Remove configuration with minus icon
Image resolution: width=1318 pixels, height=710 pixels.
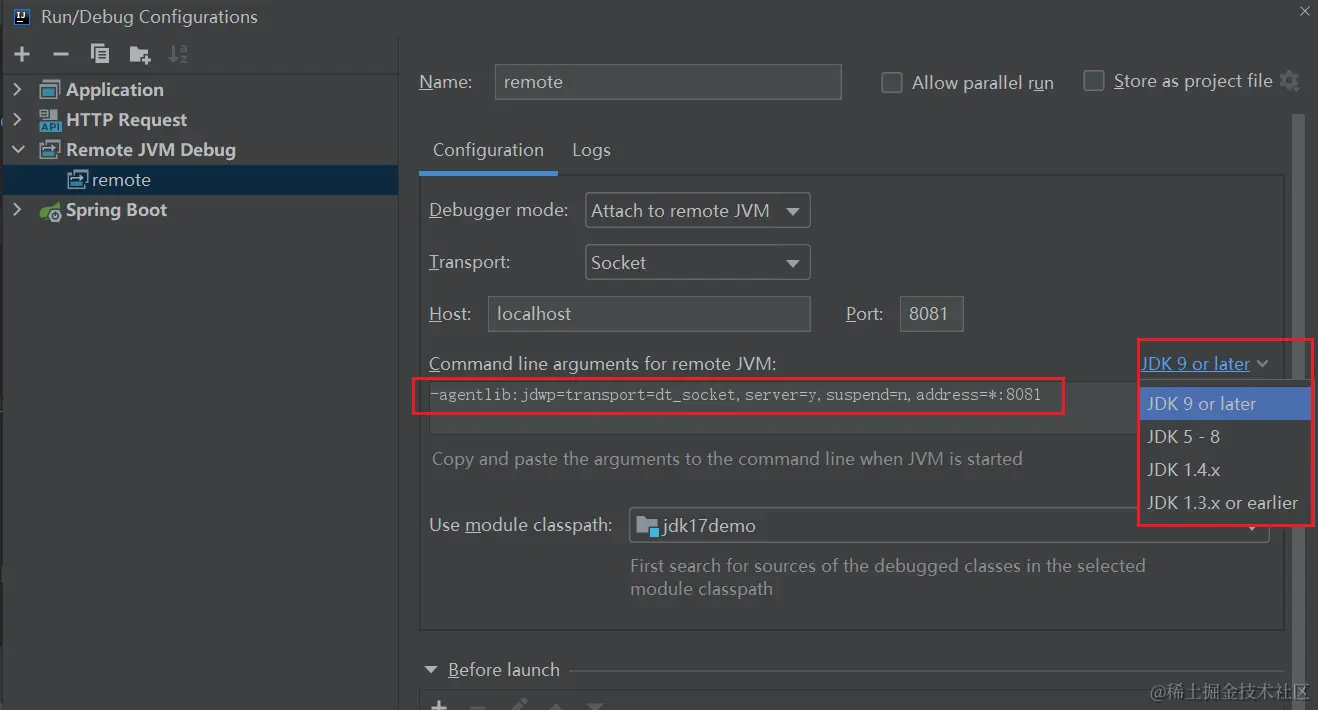click(61, 54)
